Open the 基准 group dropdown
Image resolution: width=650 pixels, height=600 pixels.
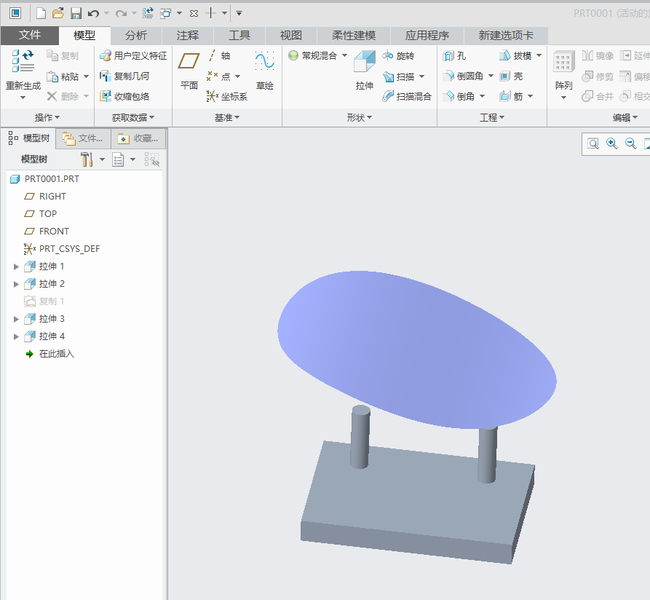click(227, 118)
